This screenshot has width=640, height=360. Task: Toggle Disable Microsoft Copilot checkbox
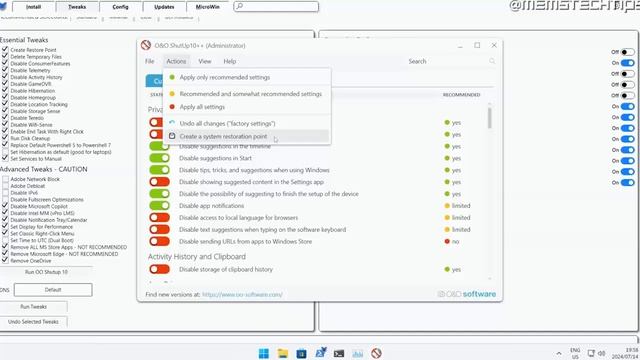point(5,206)
